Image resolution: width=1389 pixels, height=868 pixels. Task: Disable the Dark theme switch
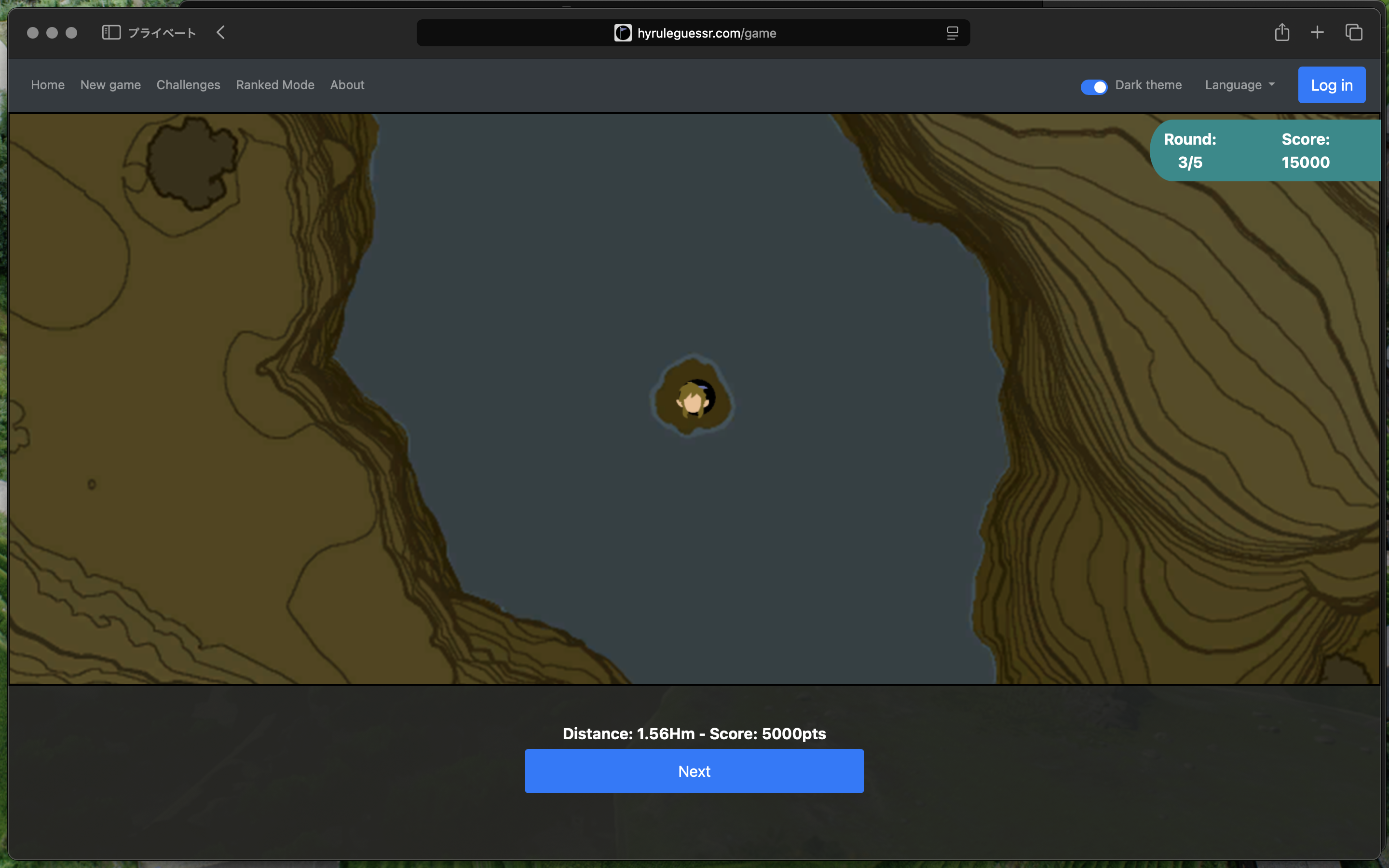click(1093, 87)
